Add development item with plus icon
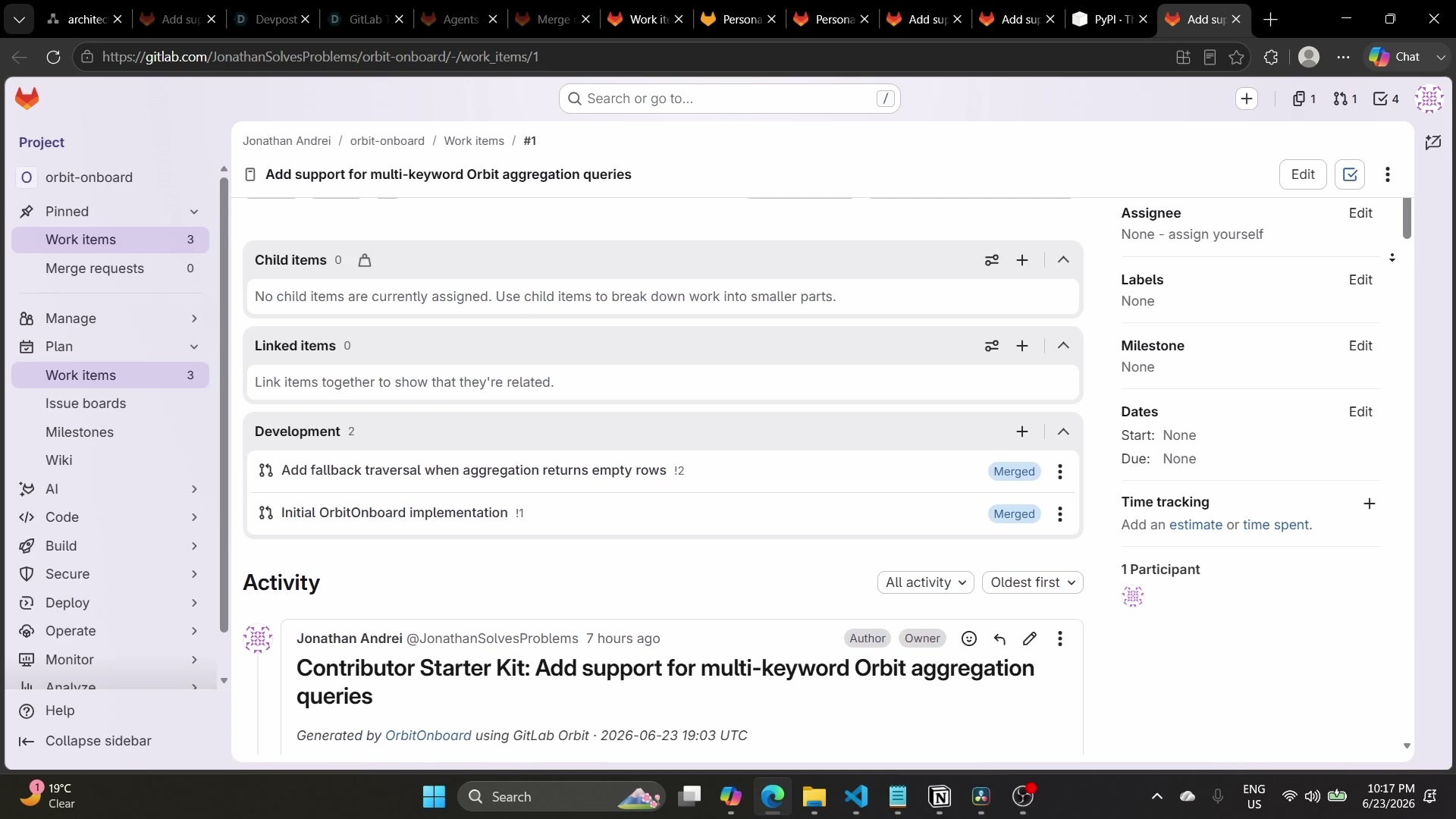 1022,431
